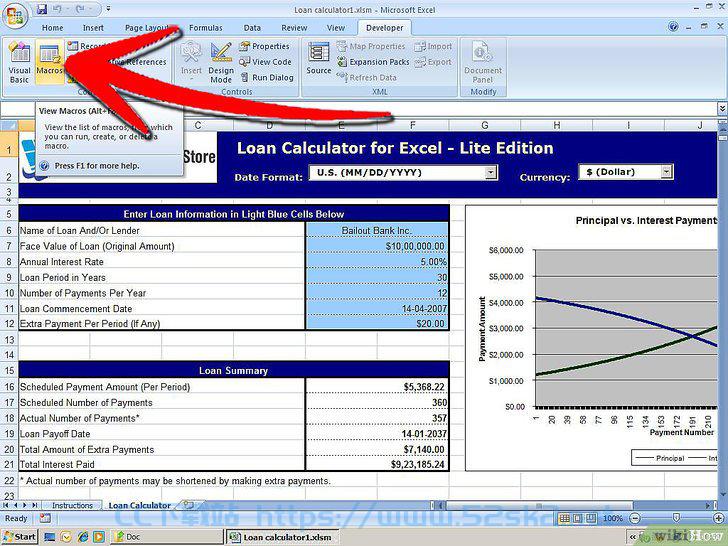Click the select-all corner of the grid
This screenshot has width=728, height=546.
[9, 125]
